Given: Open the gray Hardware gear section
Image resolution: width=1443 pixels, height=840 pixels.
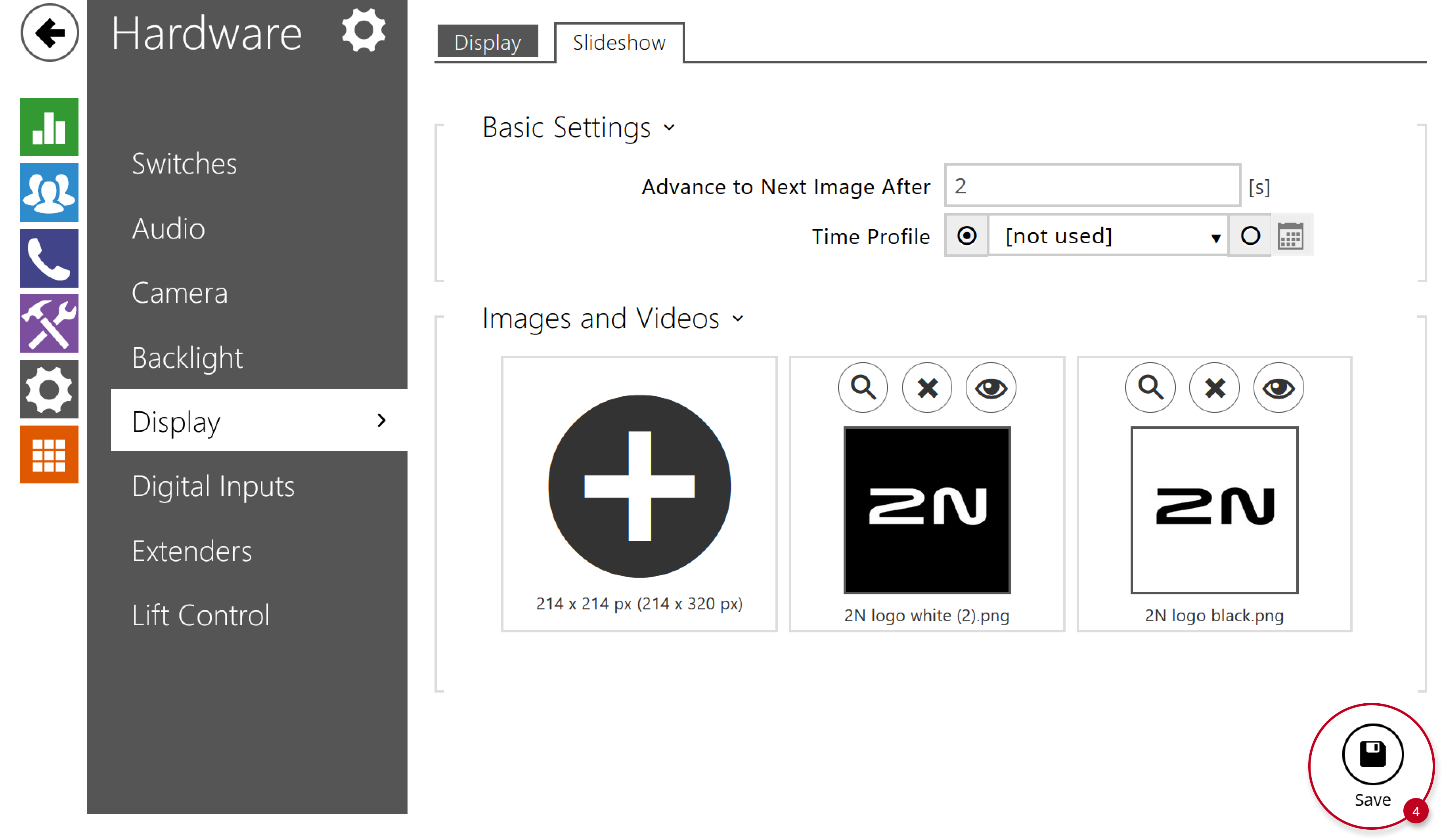Looking at the screenshot, I should click(49, 389).
